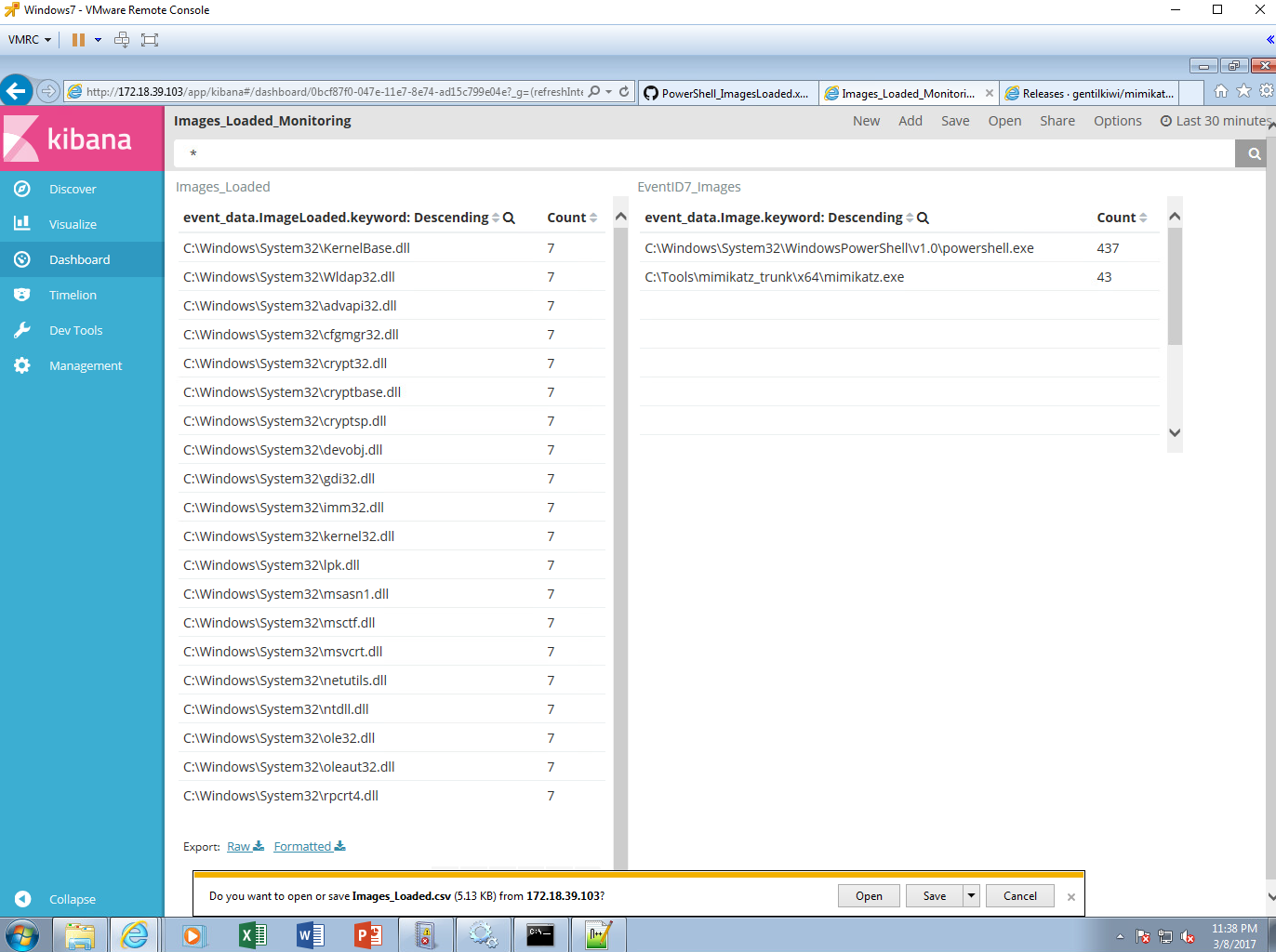Click the browser address bar
This screenshot has width=1276, height=952.
tap(334, 92)
